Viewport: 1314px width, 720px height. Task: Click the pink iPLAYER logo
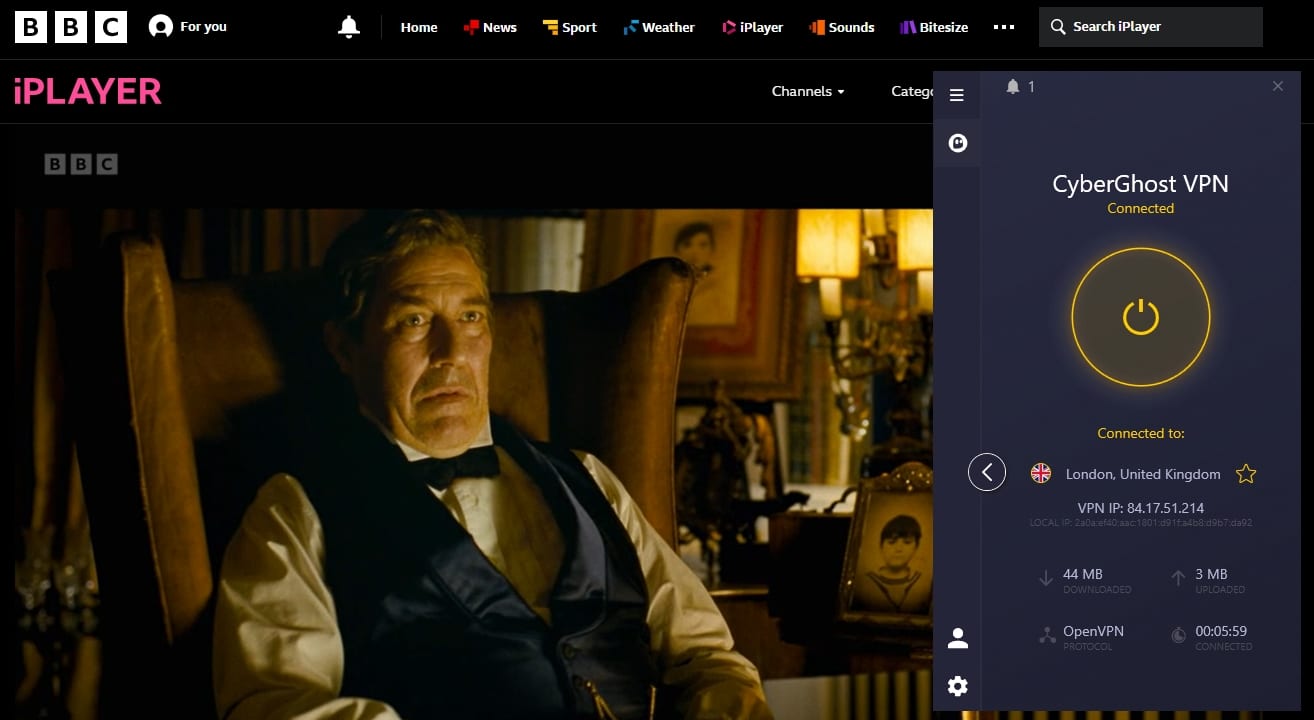click(x=88, y=91)
